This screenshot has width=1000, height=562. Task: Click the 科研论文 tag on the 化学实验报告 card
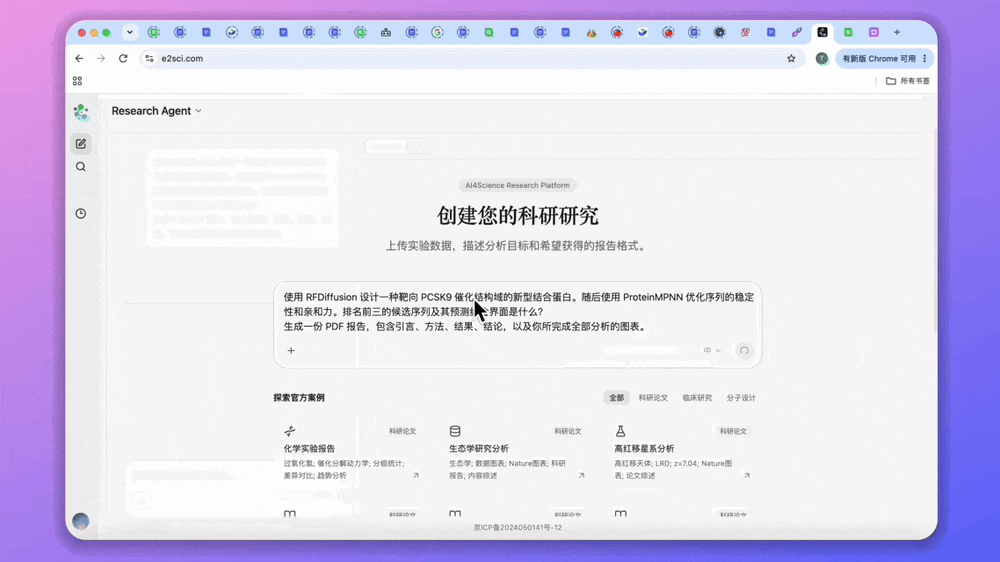(x=402, y=431)
